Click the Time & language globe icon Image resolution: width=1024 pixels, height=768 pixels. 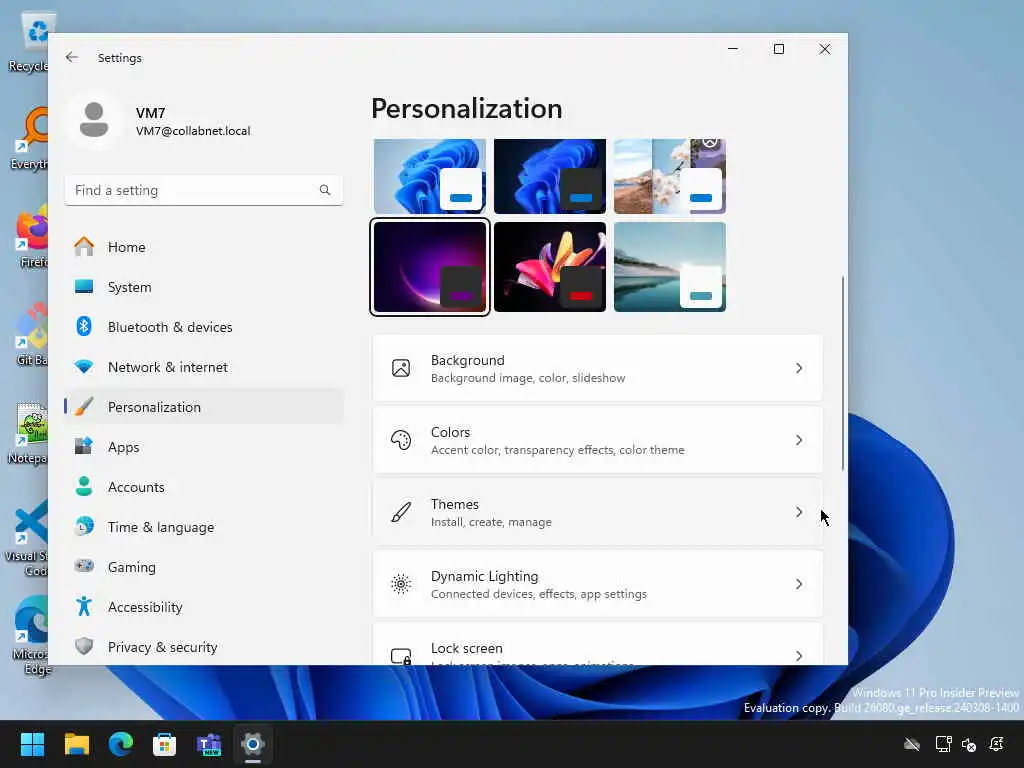tap(84, 526)
